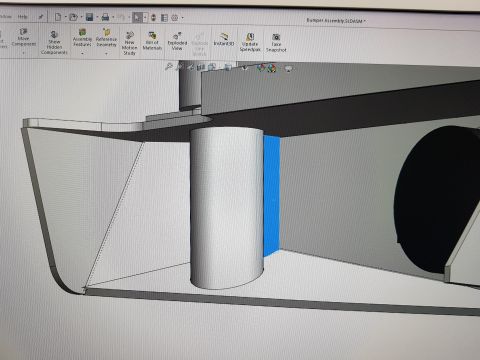Viewport: 480px width, 360px height.
Task: Open the Help menu
Action: point(23,17)
